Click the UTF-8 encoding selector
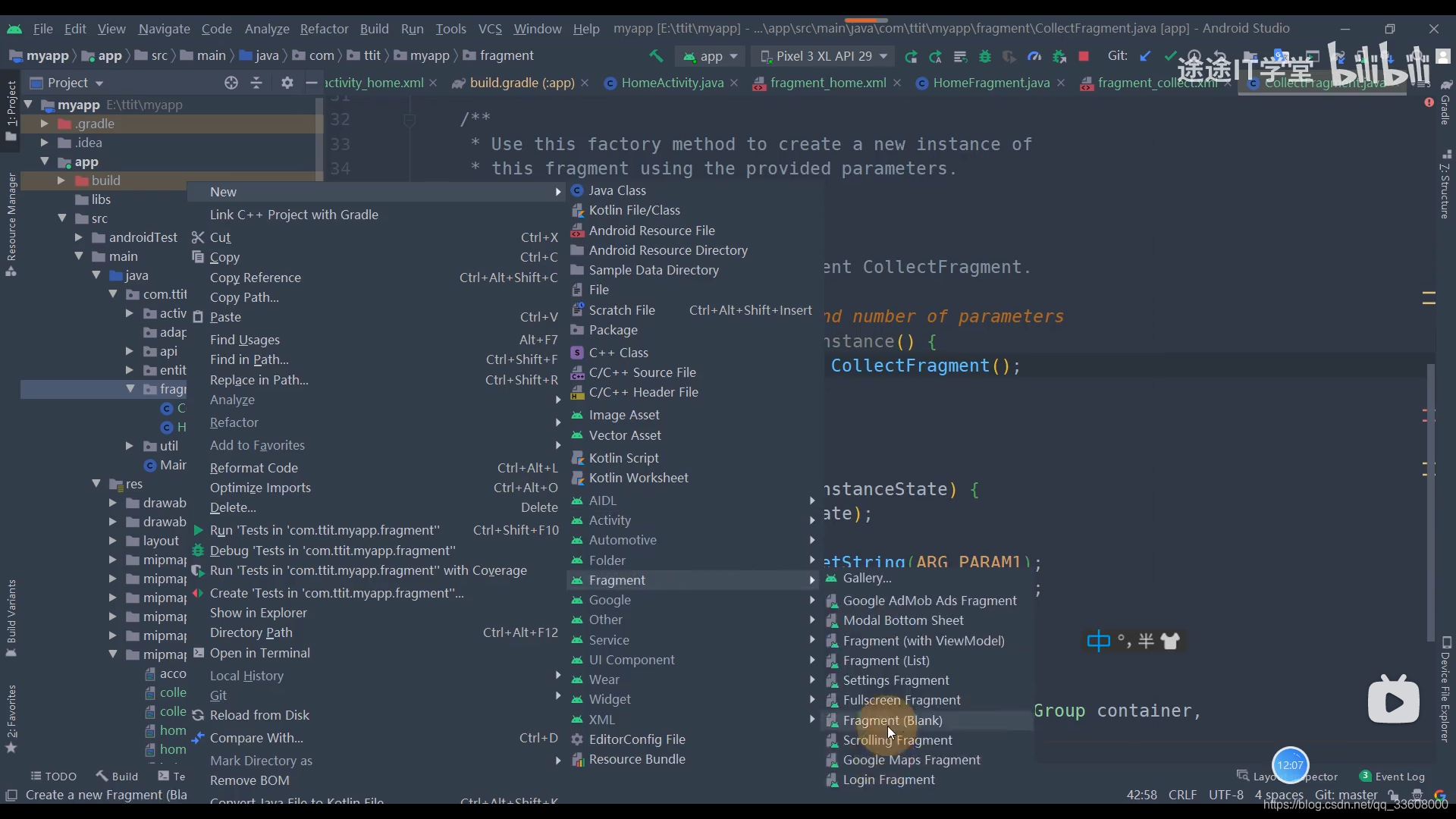The height and width of the screenshot is (819, 1456). pos(1225,795)
